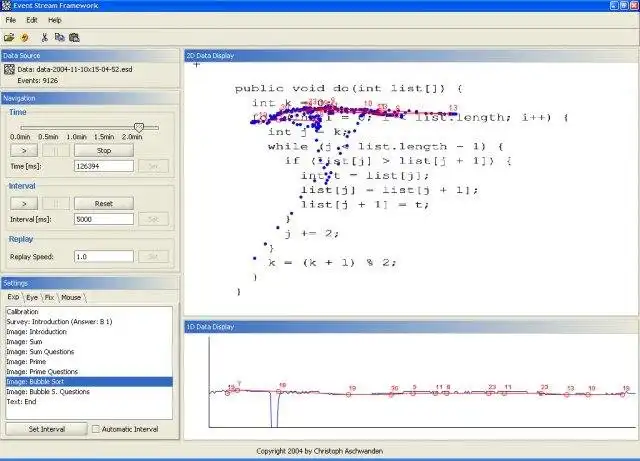Switch to the Fix settings tab

(49, 297)
